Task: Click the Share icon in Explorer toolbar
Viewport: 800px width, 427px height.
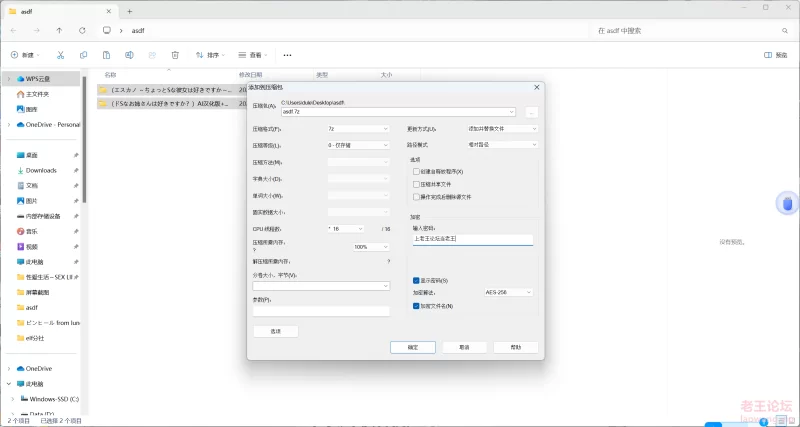Action: point(152,55)
